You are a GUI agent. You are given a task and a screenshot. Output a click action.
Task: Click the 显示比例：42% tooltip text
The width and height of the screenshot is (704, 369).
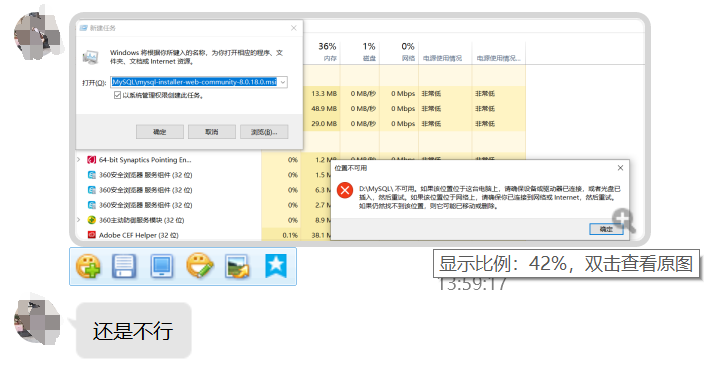click(566, 264)
